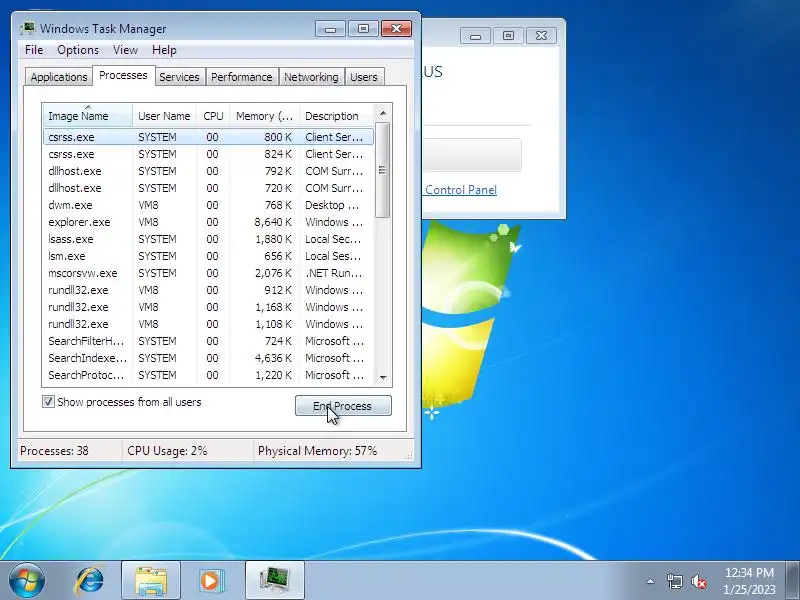
Task: Launch Internet Explorer from the taskbar
Action: (x=90, y=581)
